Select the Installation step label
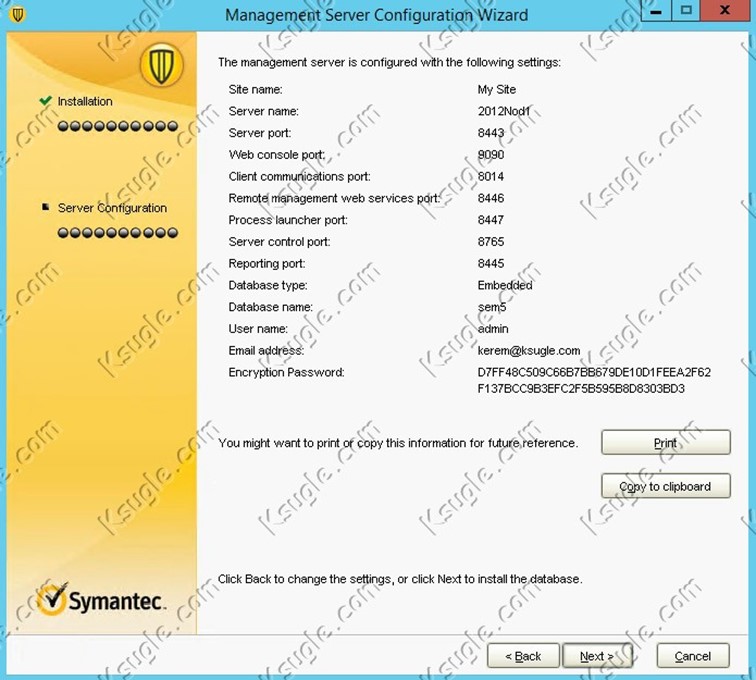 (x=85, y=101)
